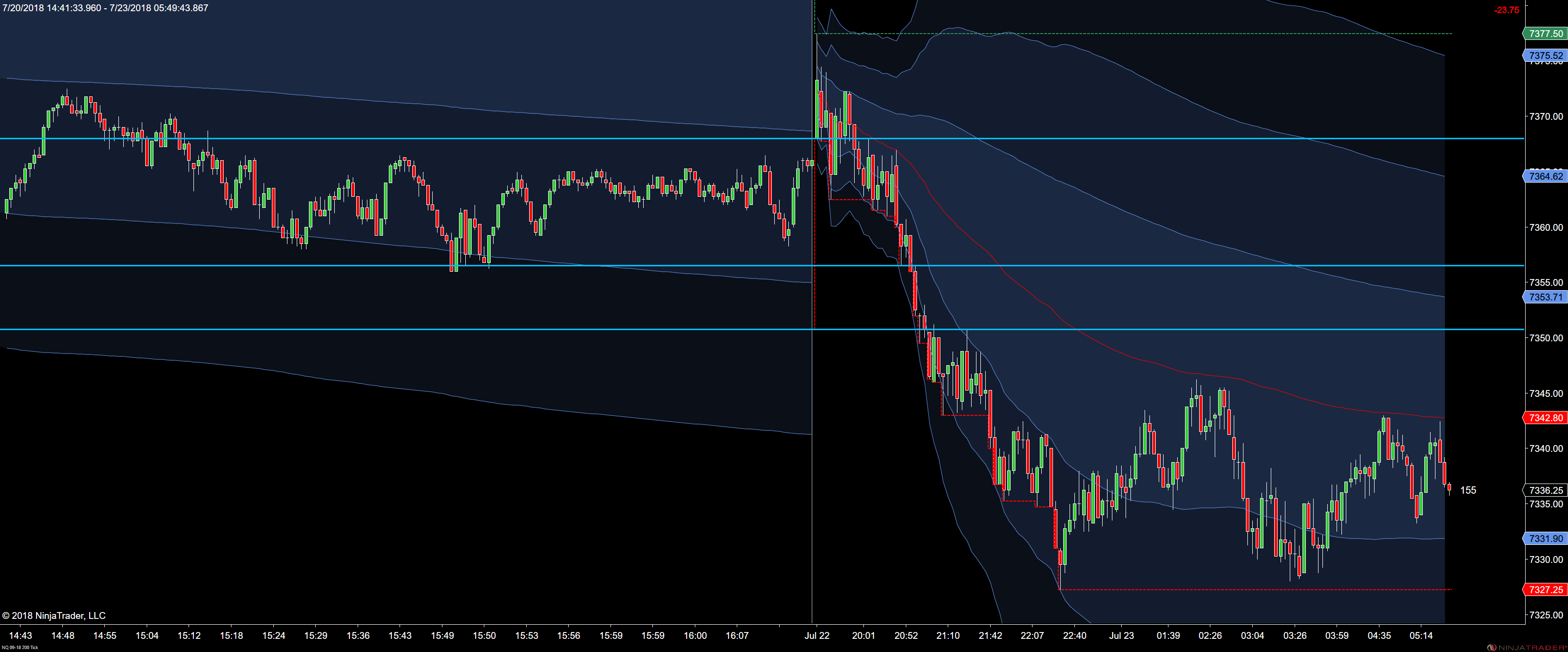Click the 22:07 time axis label

click(x=1033, y=635)
